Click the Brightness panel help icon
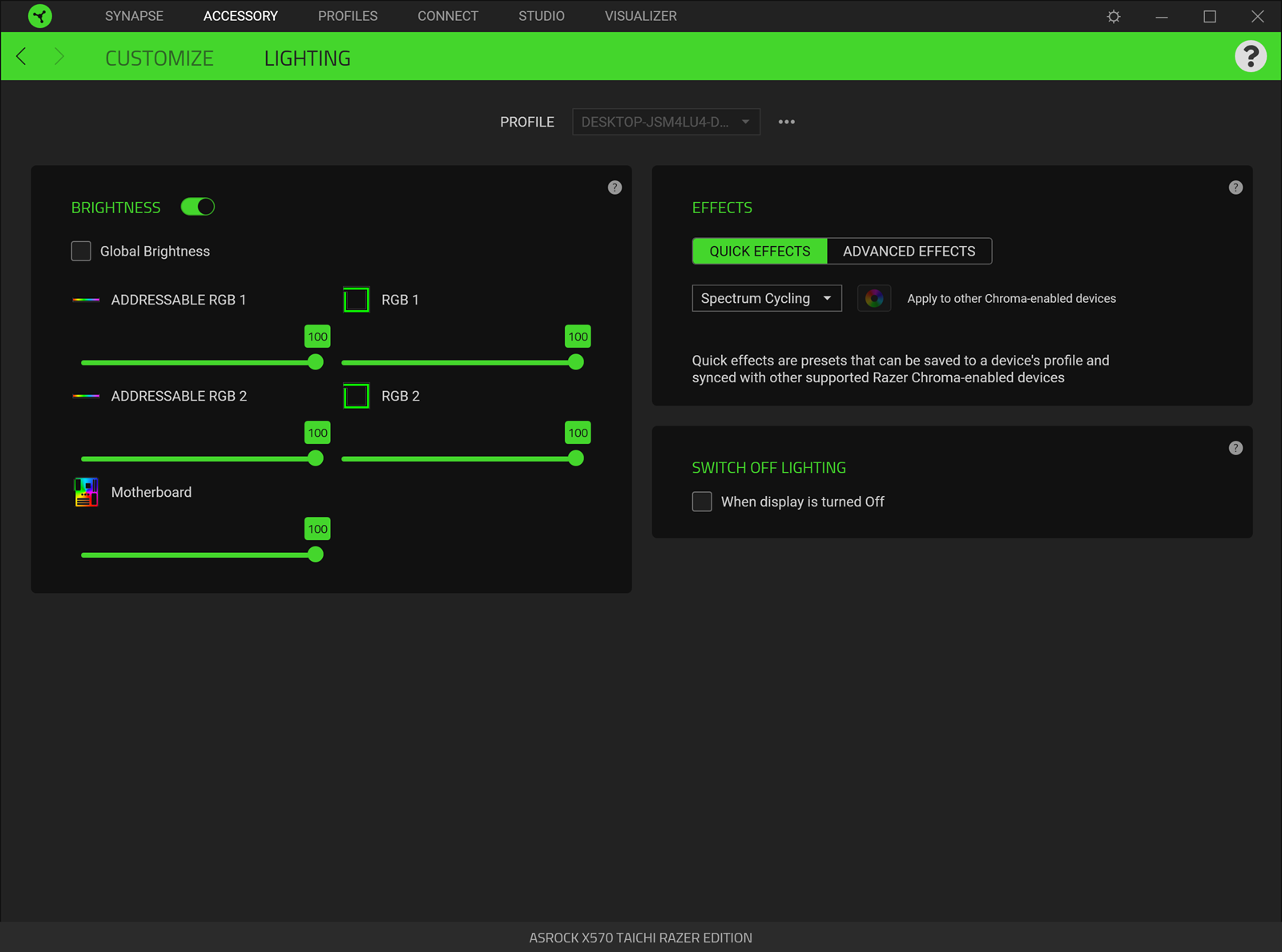Viewport: 1282px width, 952px height. point(615,188)
